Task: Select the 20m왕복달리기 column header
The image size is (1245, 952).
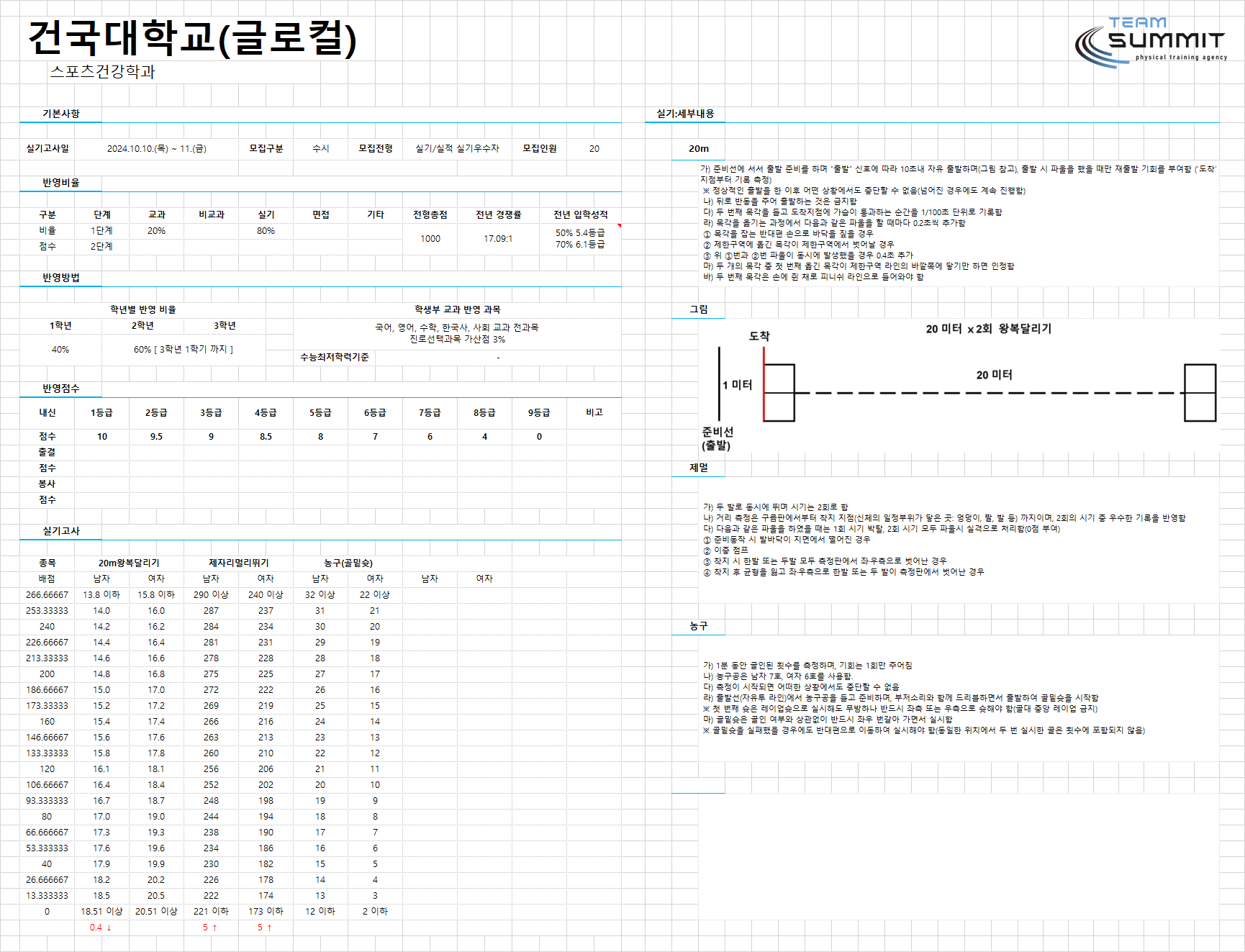Action: click(x=129, y=563)
